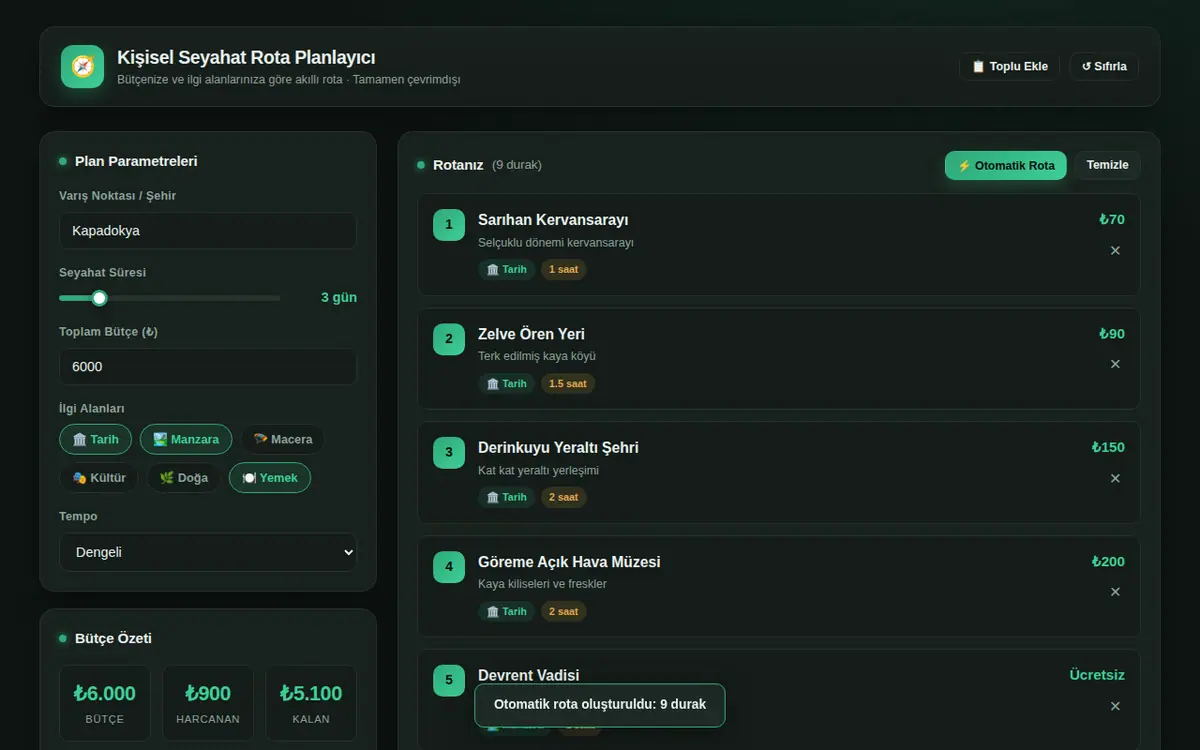1200x750 pixels.
Task: Click the Ücretsiz label on Devrent Vadisi
Action: tap(1097, 675)
